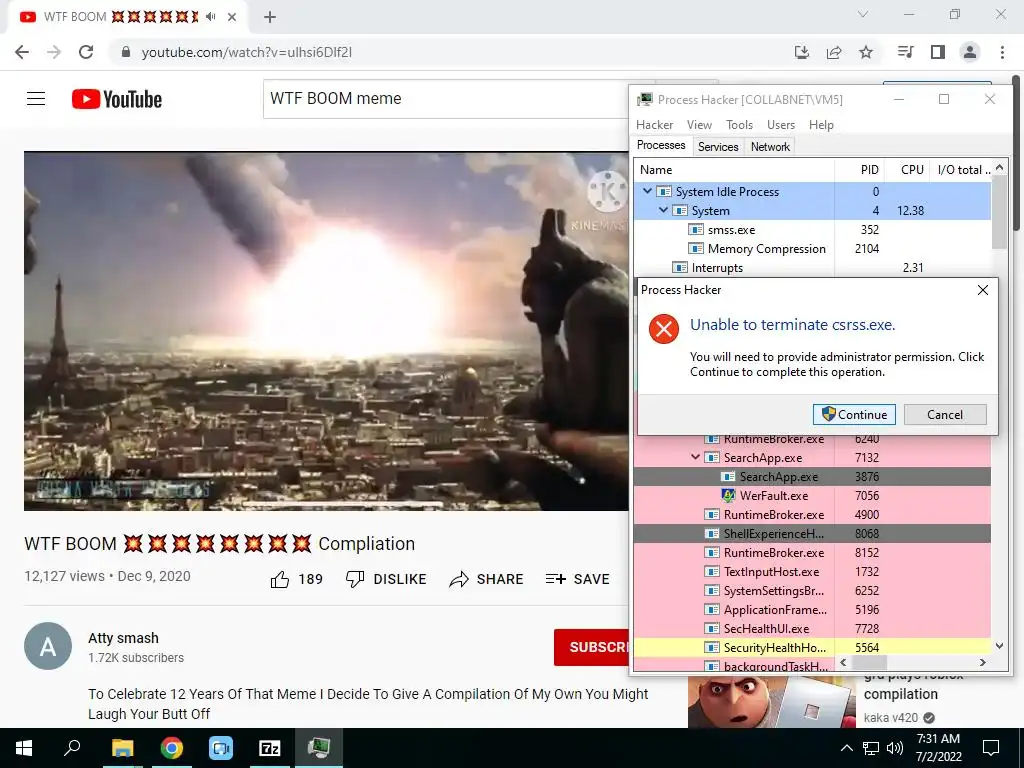Click the WTF BOOM video player
The height and width of the screenshot is (768, 1024).
pos(326,331)
